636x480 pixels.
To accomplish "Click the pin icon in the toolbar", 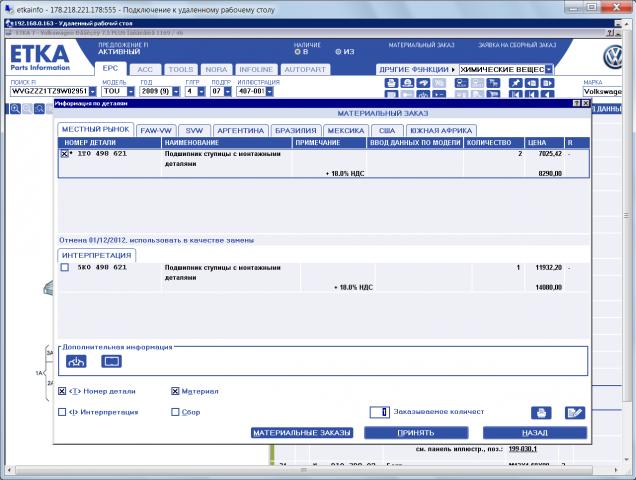I will click(515, 83).
